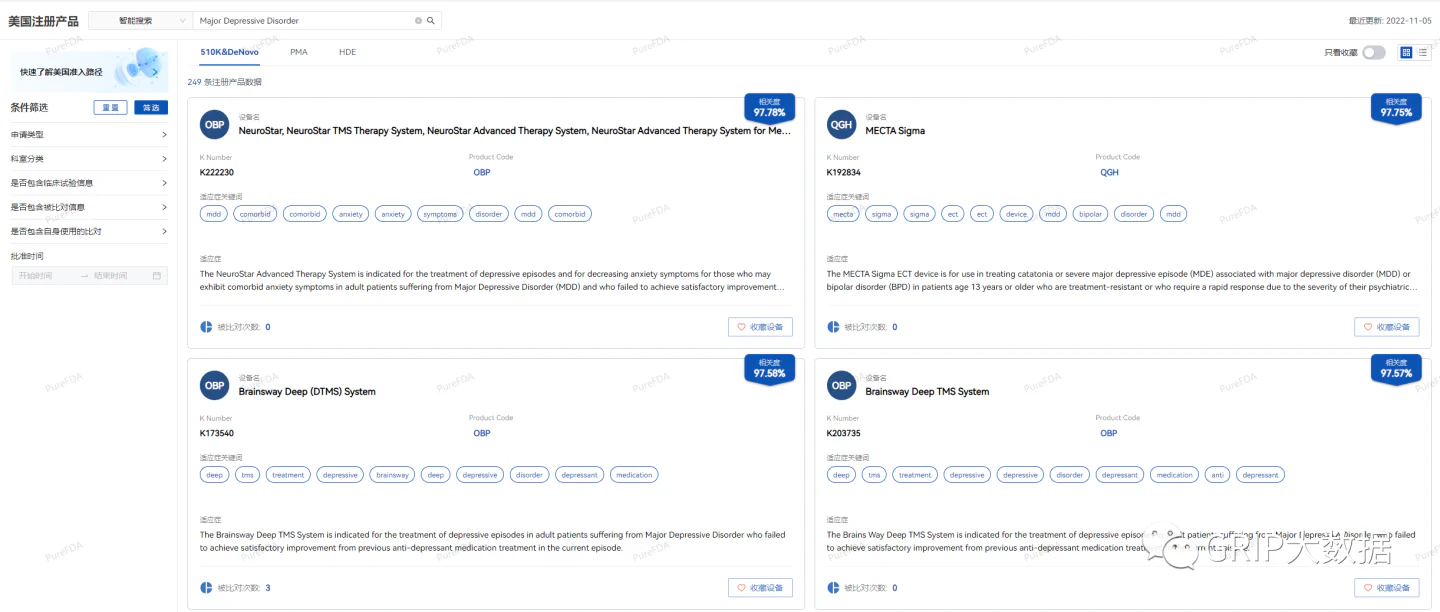Click the 重置 reset button
This screenshot has width=1440, height=612.
[x=110, y=107]
